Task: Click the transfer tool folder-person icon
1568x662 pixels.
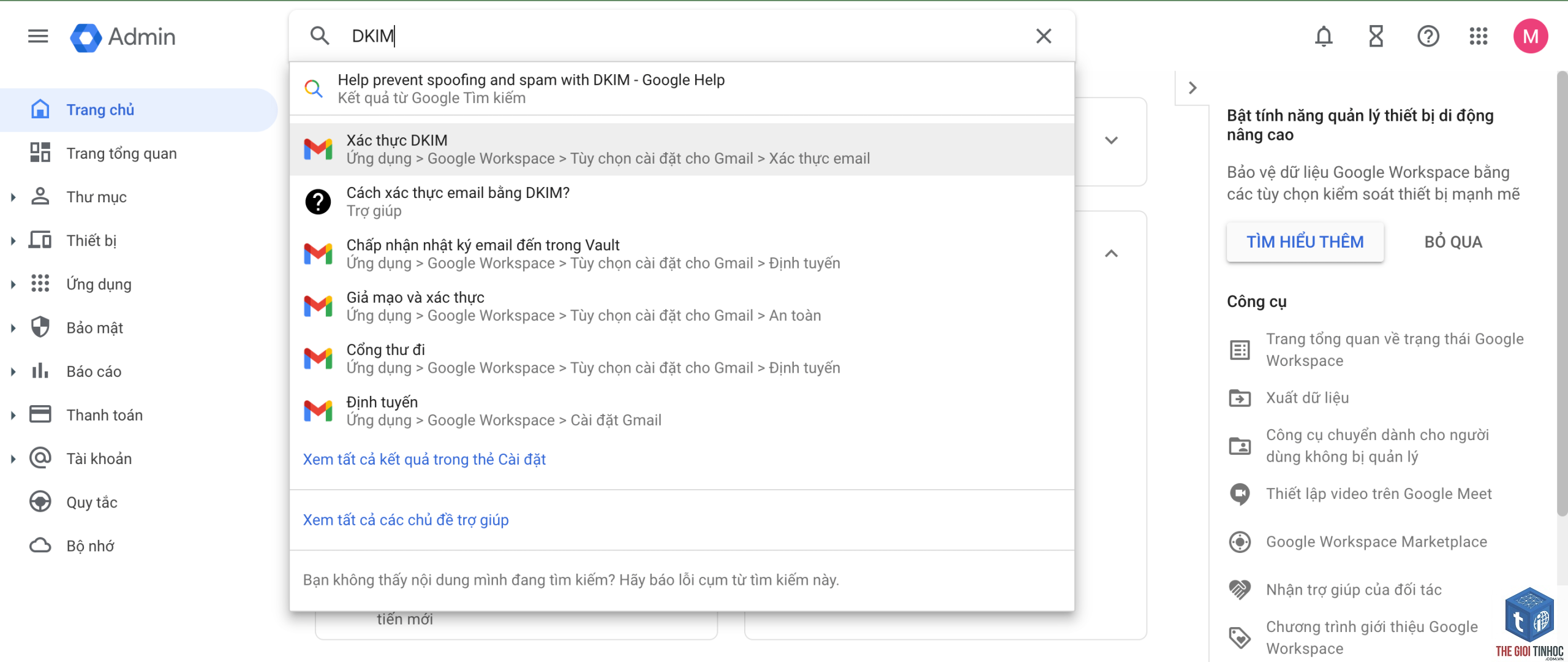Action: [1240, 446]
